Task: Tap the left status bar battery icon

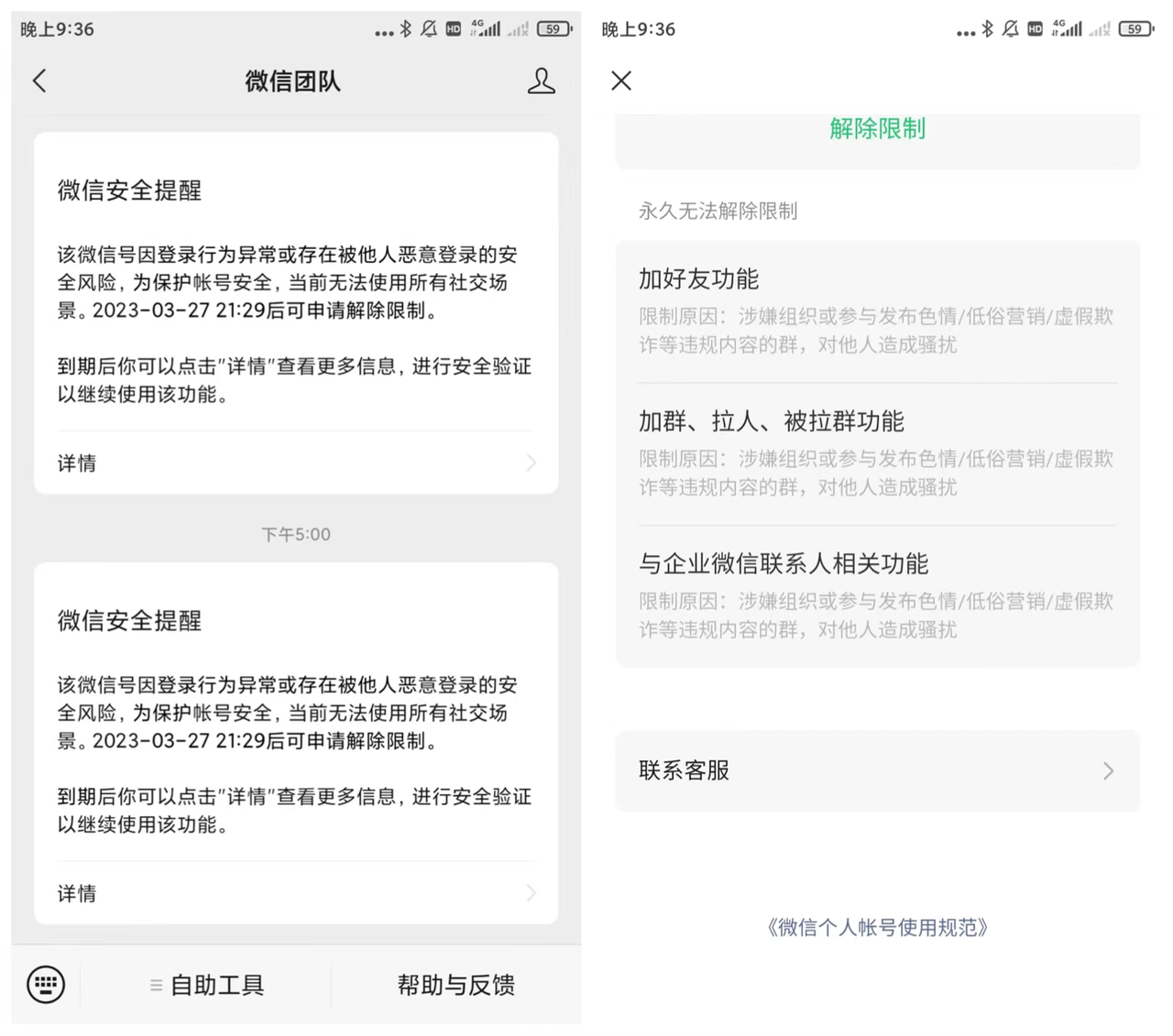Action: point(554,29)
